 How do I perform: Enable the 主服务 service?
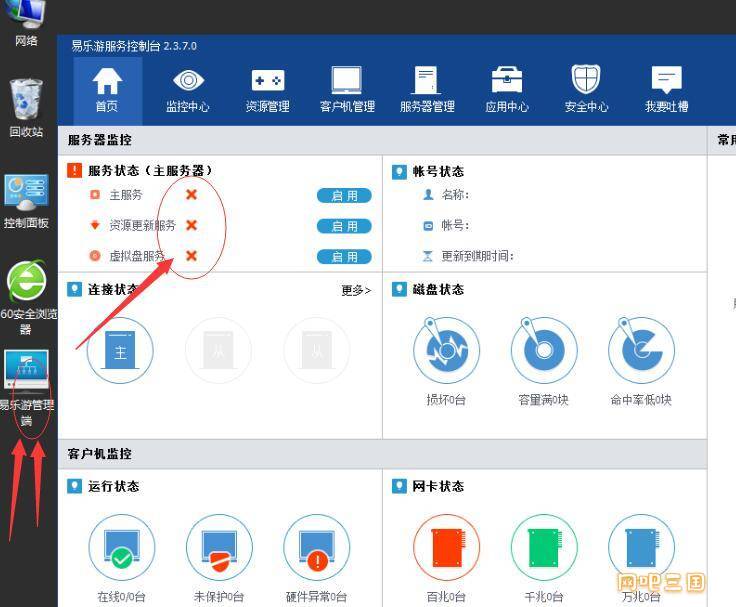344,196
